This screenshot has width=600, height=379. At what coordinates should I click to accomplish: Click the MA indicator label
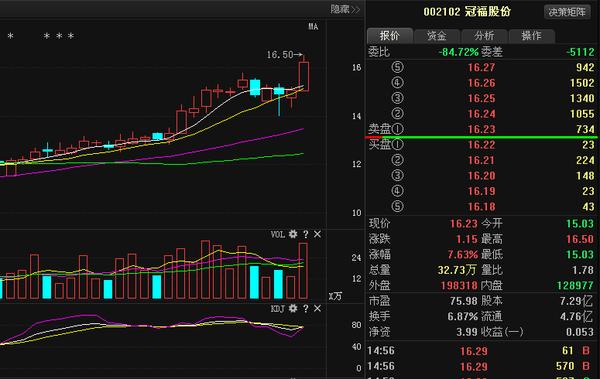tap(313, 26)
